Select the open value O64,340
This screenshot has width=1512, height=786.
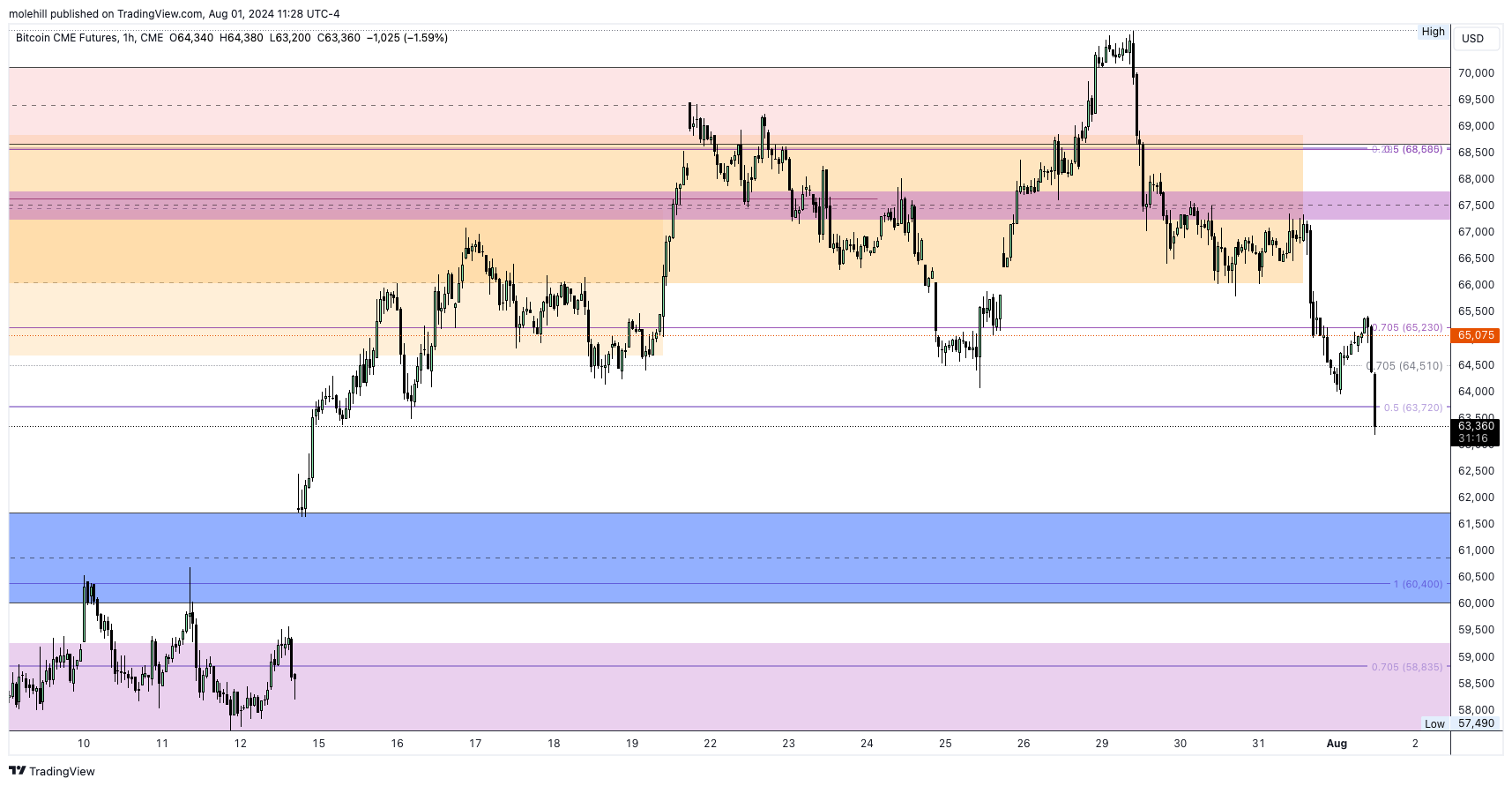click(191, 38)
